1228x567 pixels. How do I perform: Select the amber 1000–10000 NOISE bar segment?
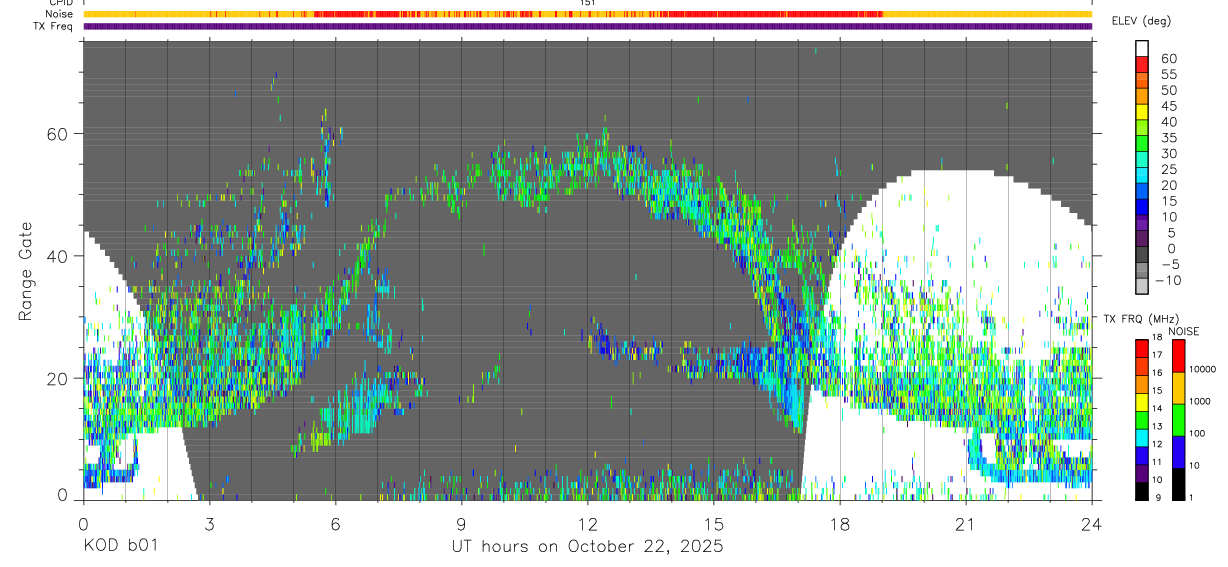1178,388
